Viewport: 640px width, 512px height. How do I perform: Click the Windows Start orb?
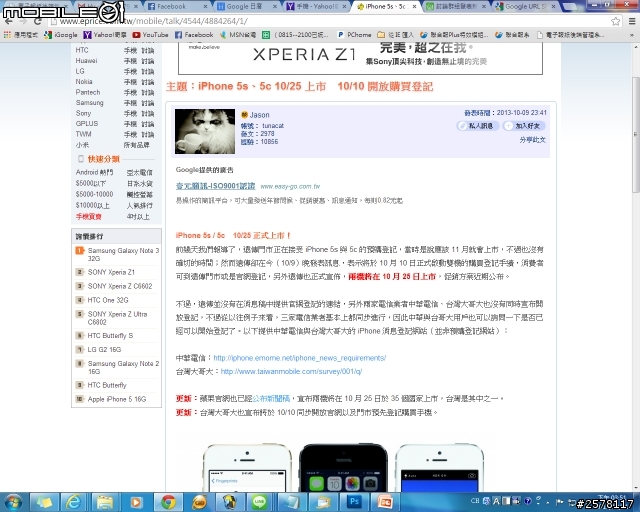coord(13,502)
